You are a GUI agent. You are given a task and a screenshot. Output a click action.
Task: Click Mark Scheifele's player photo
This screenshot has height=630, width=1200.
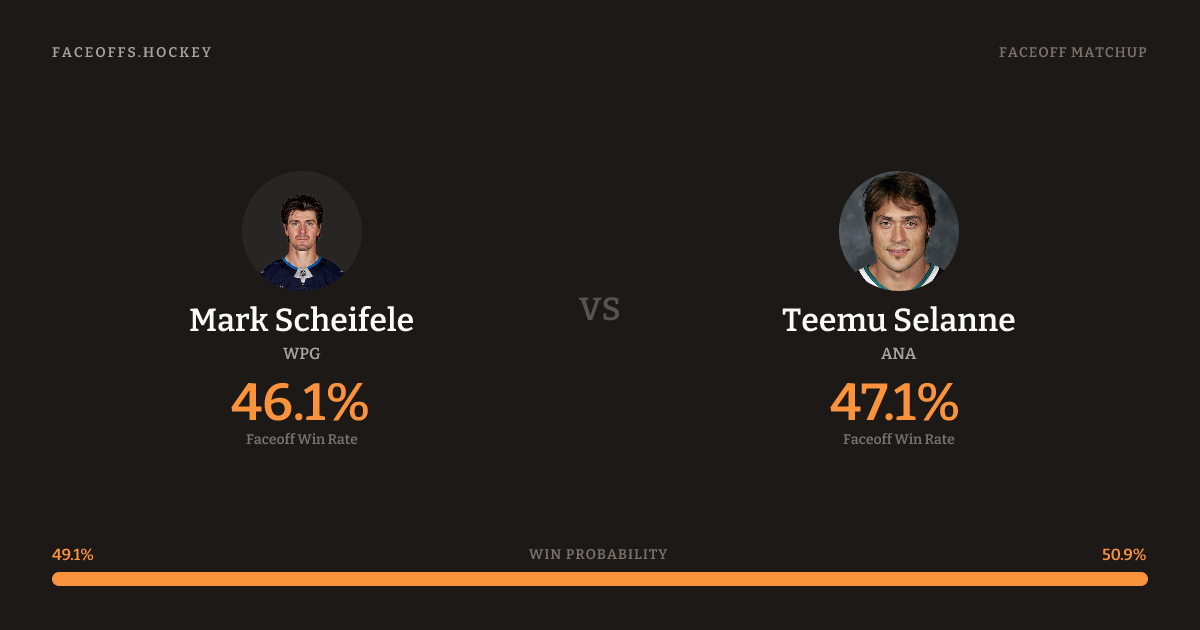[301, 231]
